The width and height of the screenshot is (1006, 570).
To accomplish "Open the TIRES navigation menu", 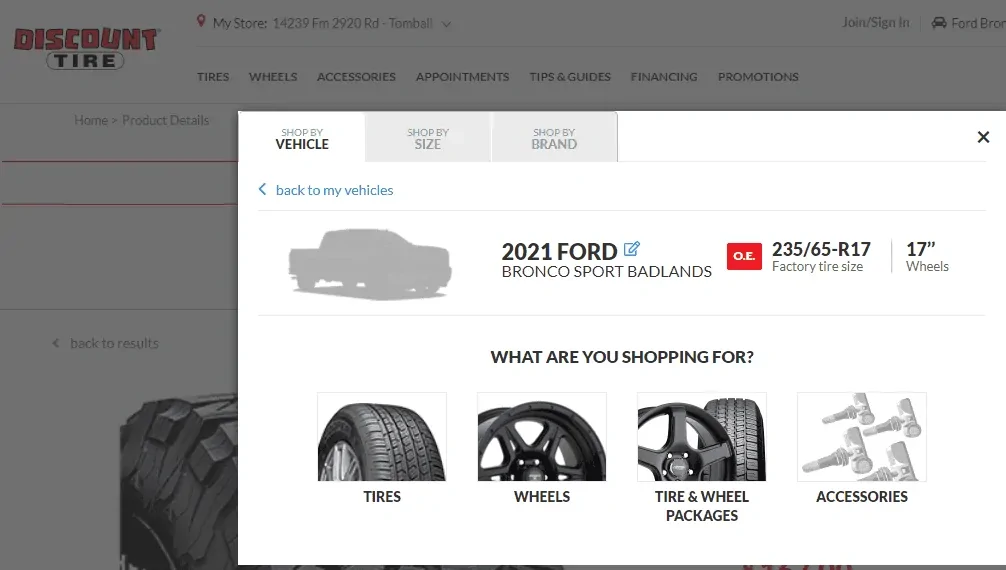I will (213, 76).
